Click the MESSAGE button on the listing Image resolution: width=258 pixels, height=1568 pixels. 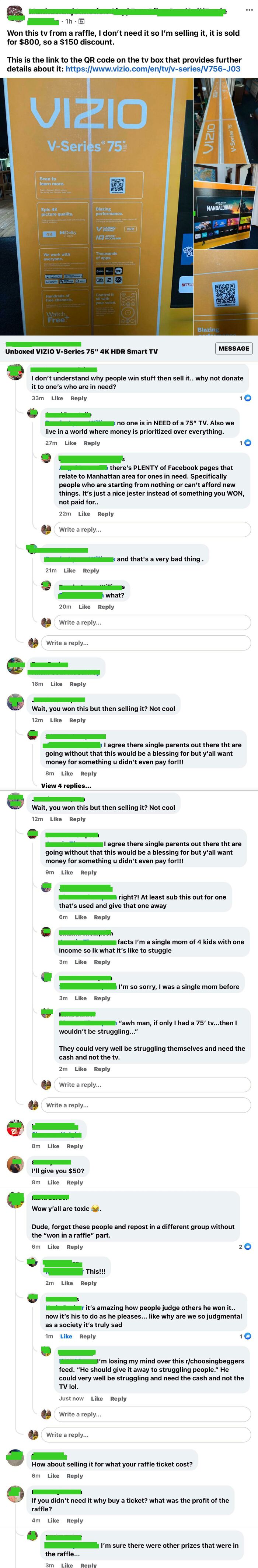coord(234,349)
